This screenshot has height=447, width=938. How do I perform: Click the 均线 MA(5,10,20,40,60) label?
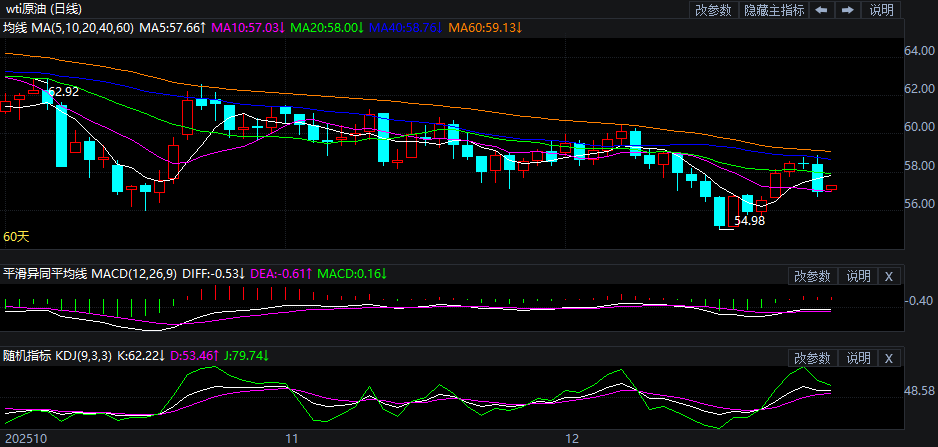point(69,28)
